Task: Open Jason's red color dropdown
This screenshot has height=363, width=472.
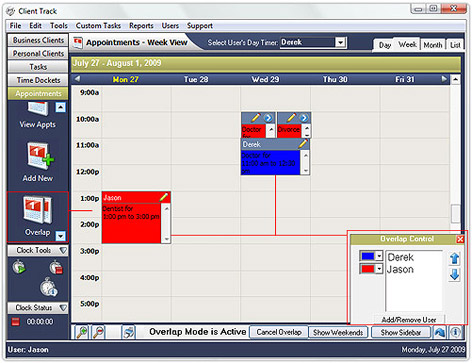Action: pyautogui.click(x=379, y=269)
